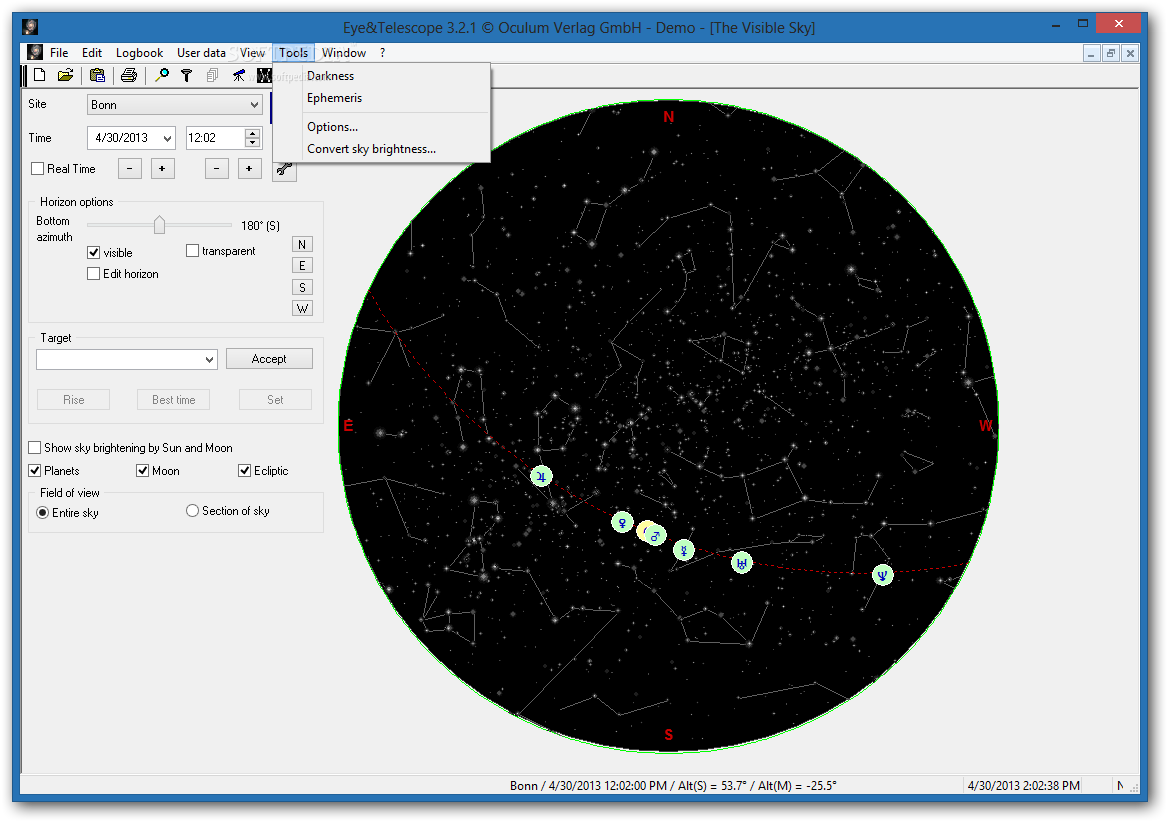Enable the Real Time checkbox
This screenshot has width=1168, height=822.
(37, 169)
